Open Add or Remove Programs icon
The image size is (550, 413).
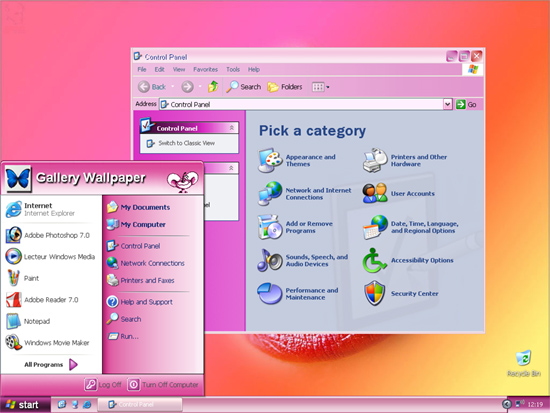pyautogui.click(x=270, y=227)
